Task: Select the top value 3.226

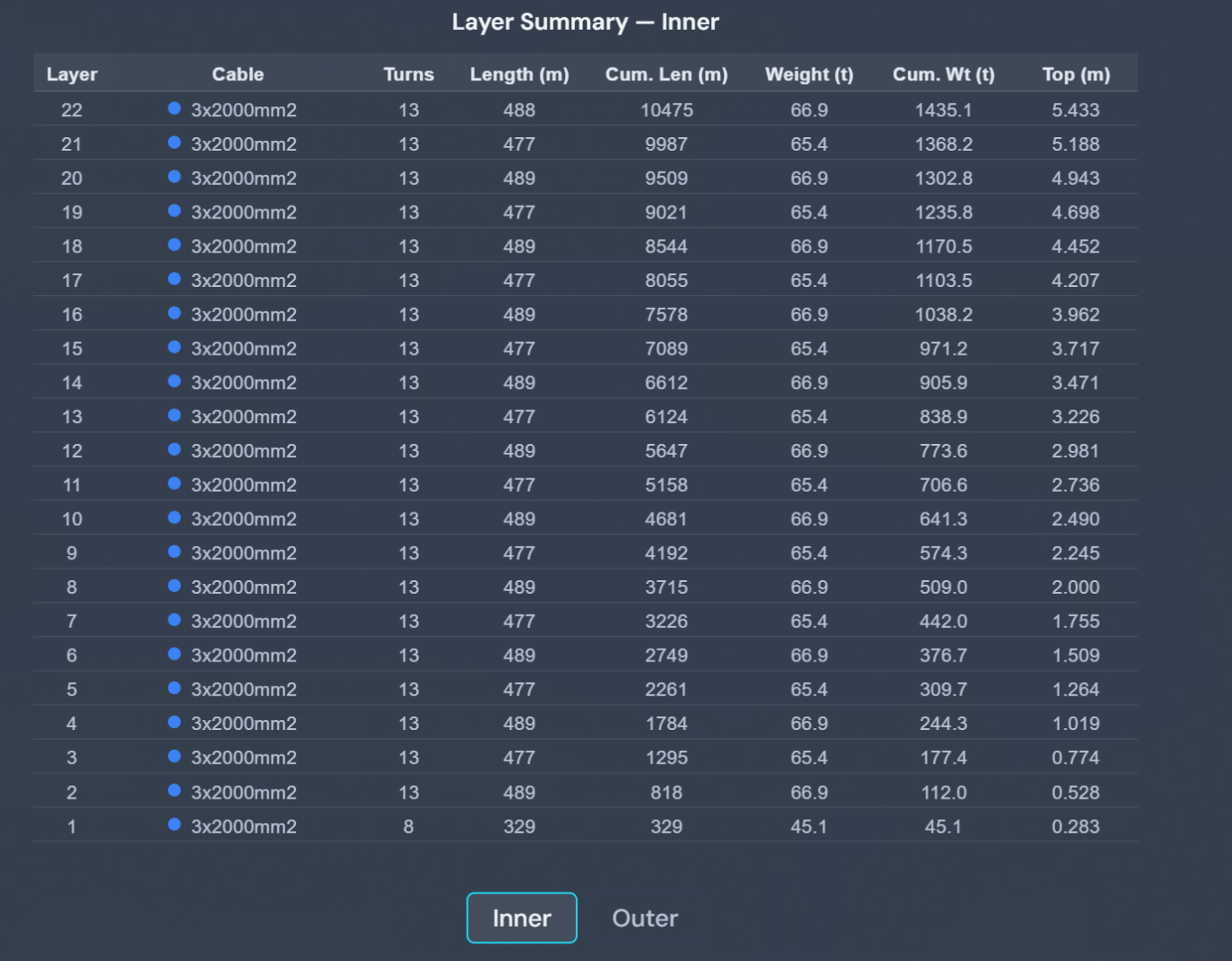Action: point(1076,417)
